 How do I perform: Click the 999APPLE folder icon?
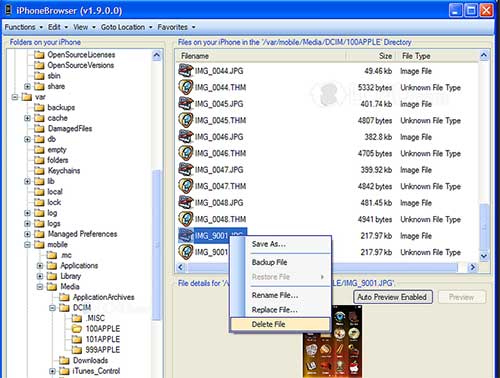point(77,350)
